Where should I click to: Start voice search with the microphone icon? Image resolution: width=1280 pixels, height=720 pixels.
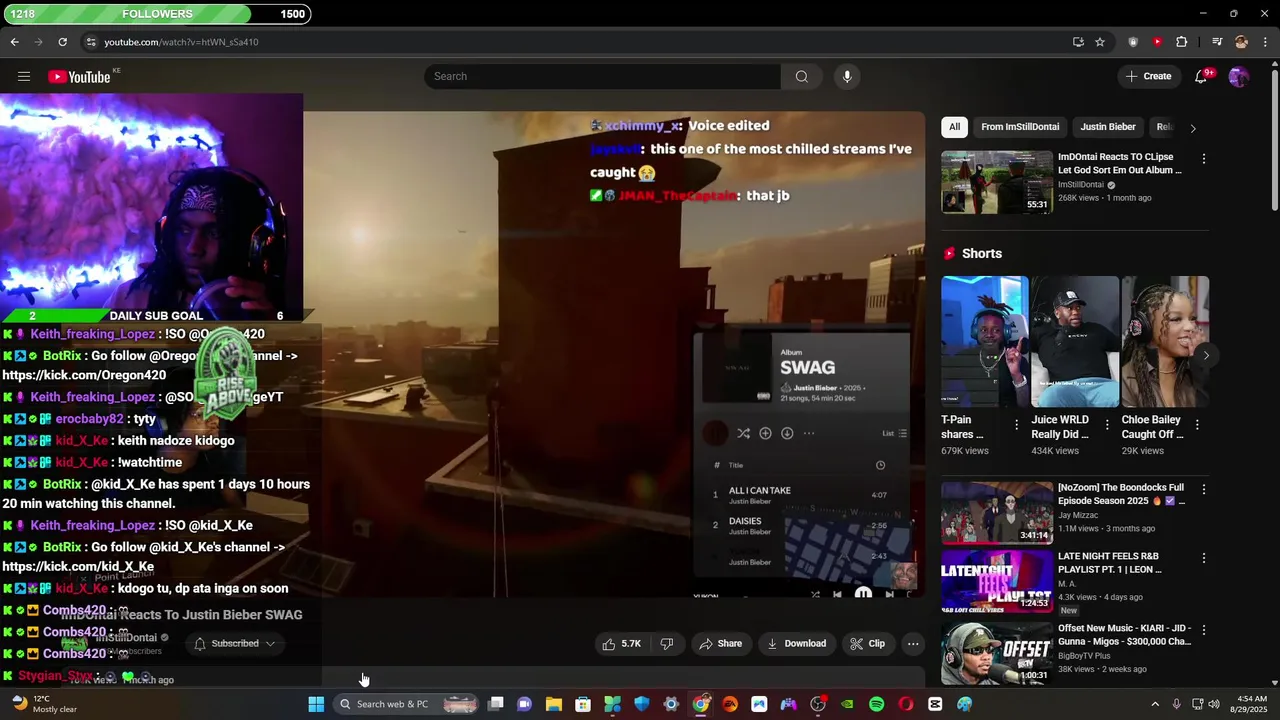tap(847, 76)
